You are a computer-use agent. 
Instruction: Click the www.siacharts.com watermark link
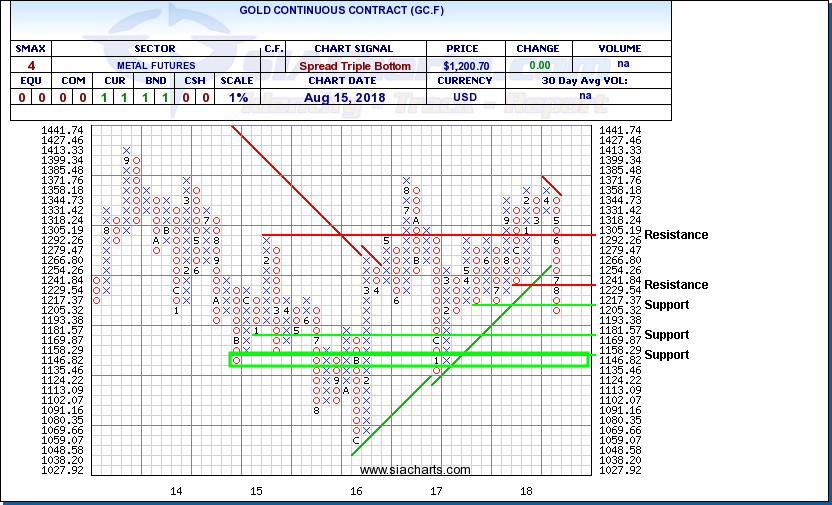point(414,469)
